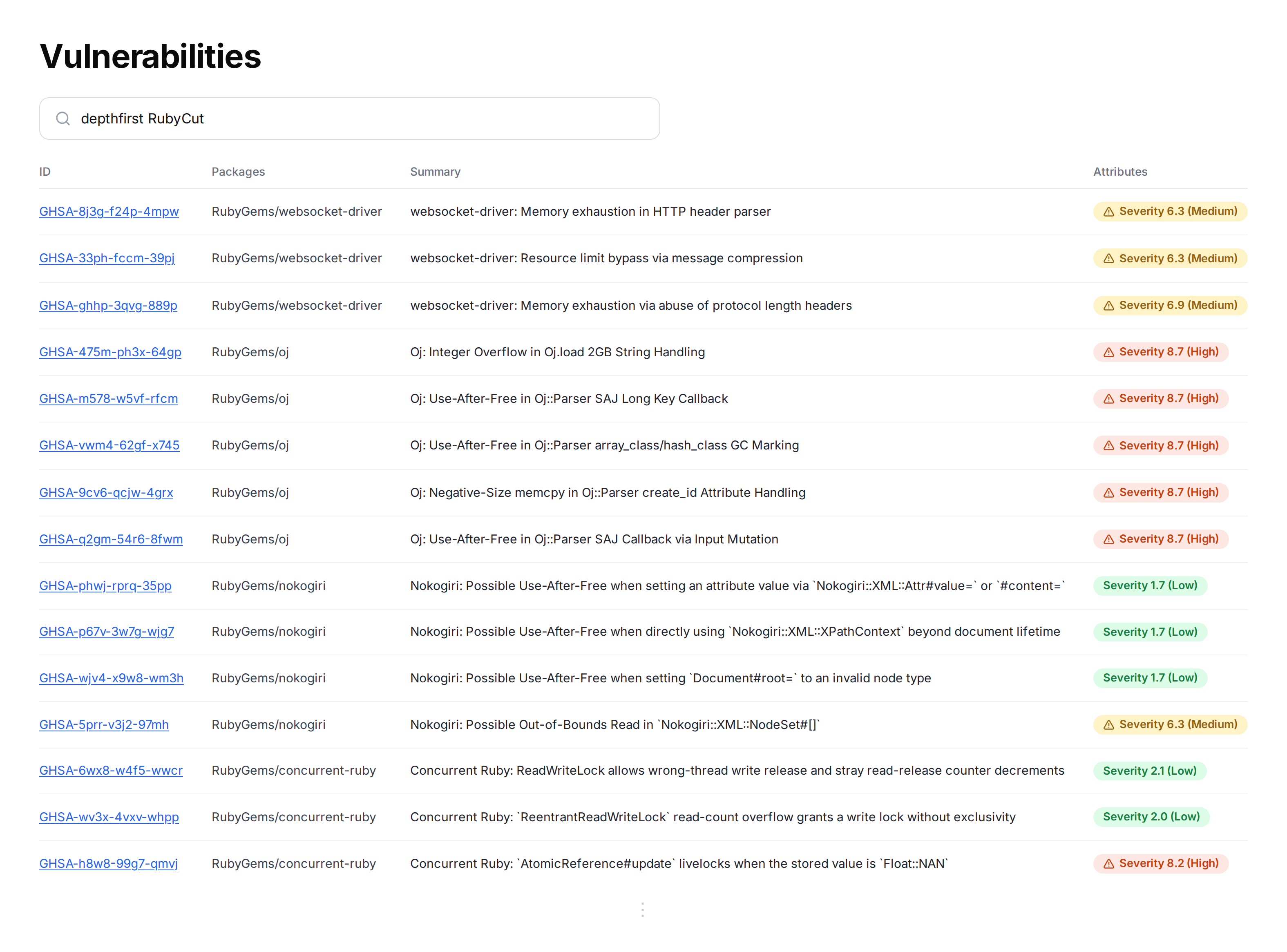Viewport: 1287px width, 952px height.
Task: Open advisory GHSA-33ph-fccm-39pj
Action: 107,258
